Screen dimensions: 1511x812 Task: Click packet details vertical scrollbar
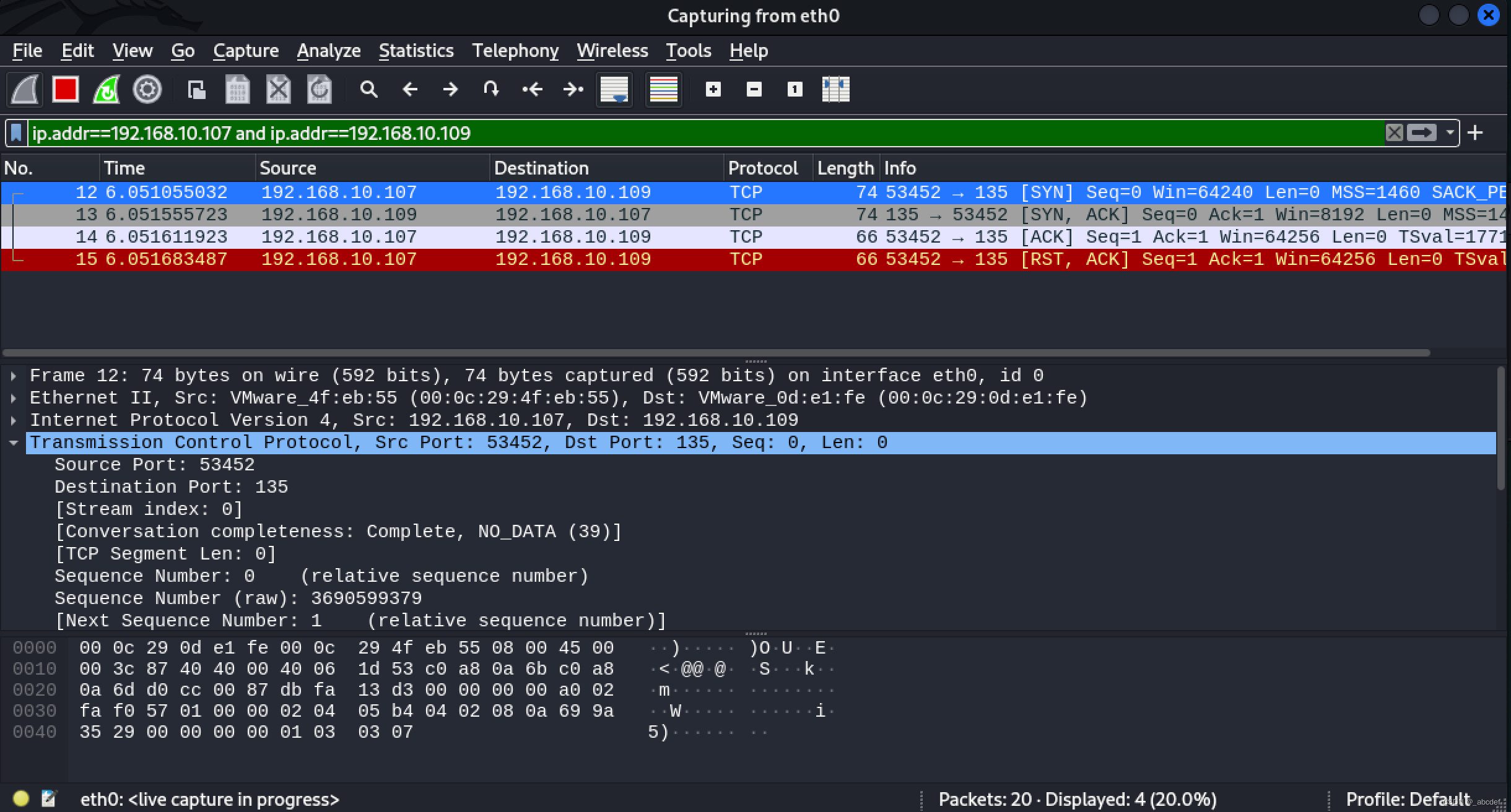pyautogui.click(x=1500, y=428)
